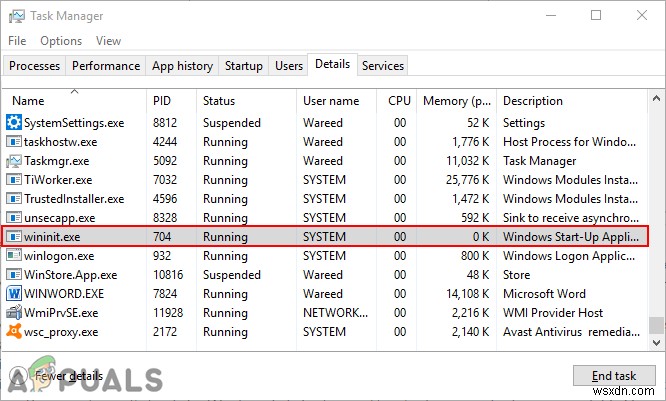Select the Details tab
666x401 pixels.
333,64
